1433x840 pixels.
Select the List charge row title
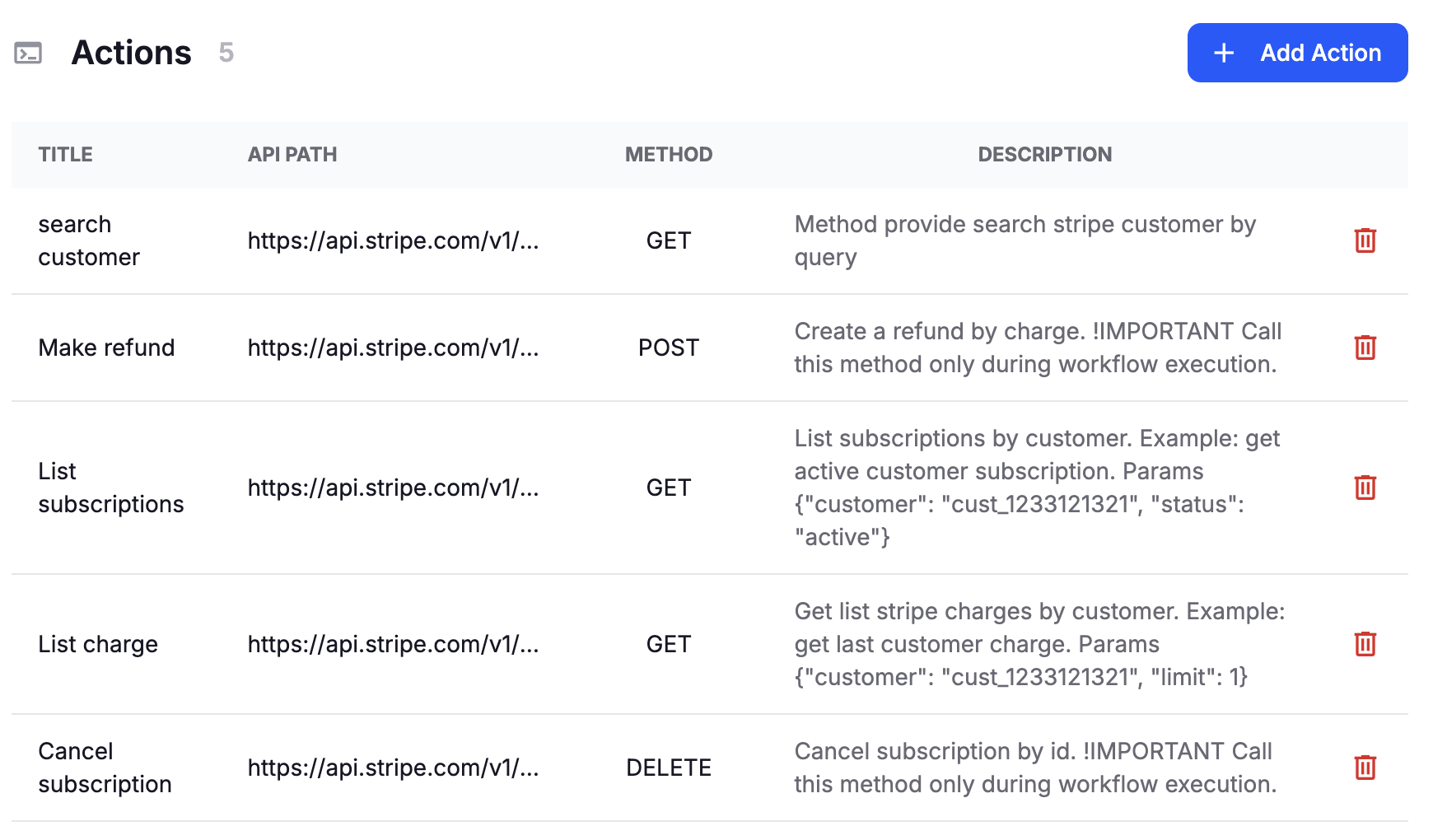(x=98, y=644)
